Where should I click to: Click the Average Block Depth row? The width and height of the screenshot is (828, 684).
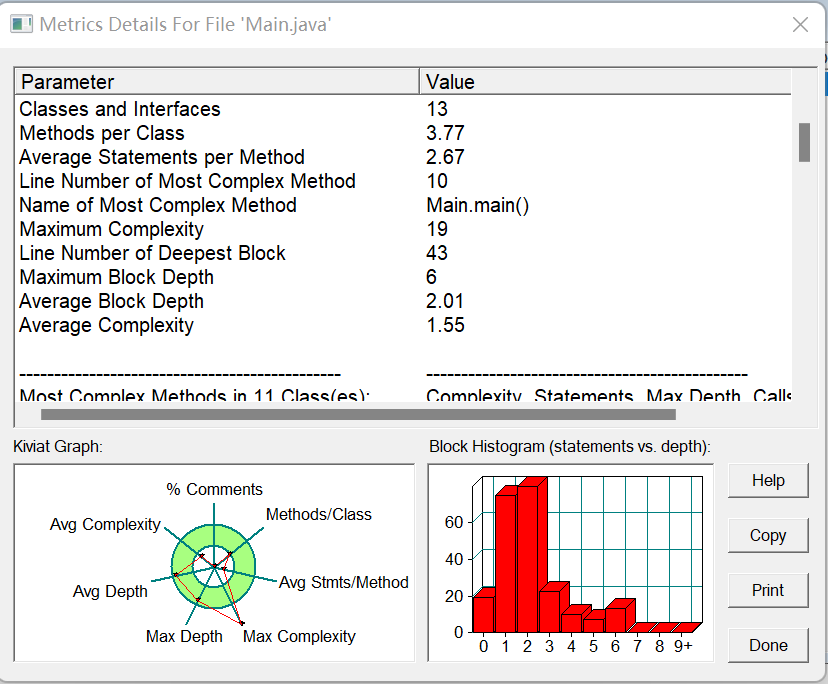click(x=403, y=301)
